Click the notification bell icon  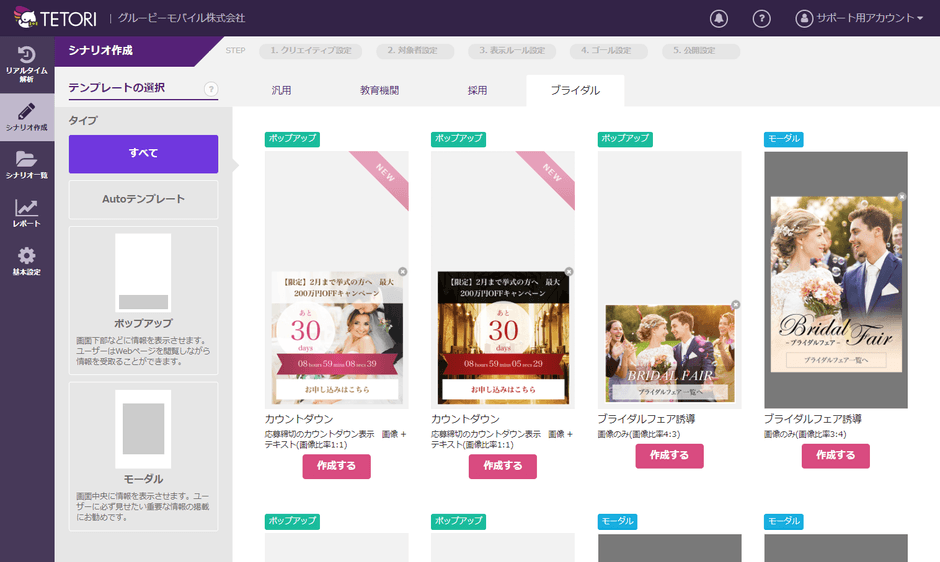(x=719, y=18)
